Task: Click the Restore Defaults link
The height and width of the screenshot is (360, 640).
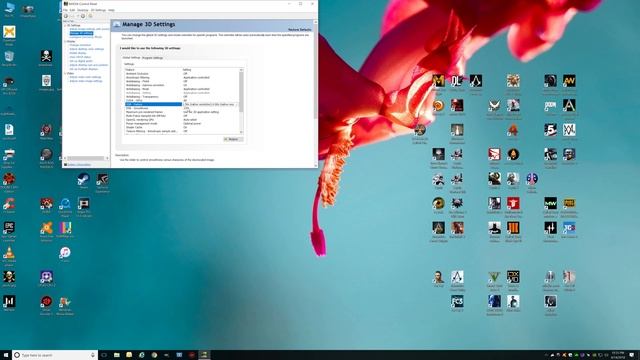Action: point(300,30)
